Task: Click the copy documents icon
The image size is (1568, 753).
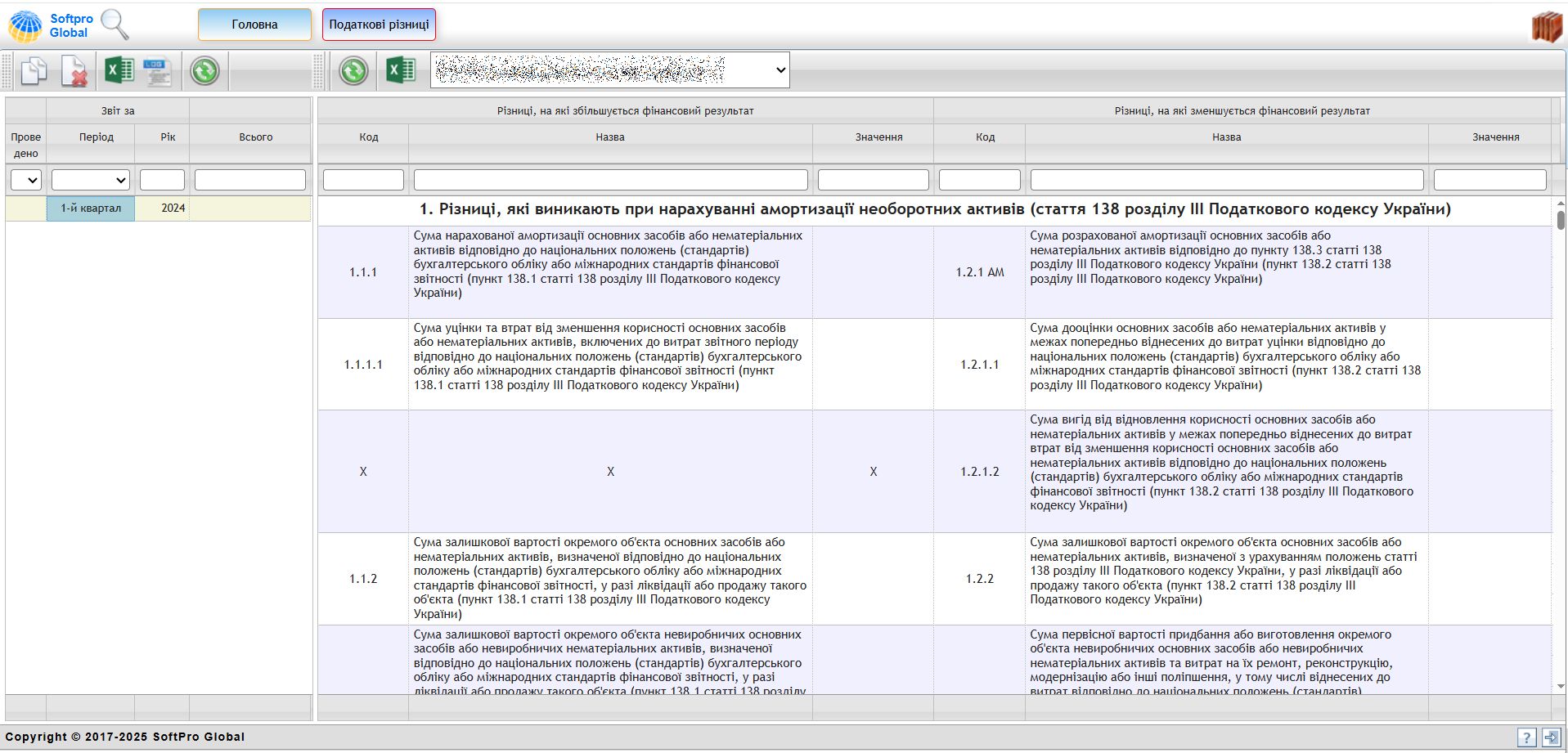Action: [x=34, y=71]
